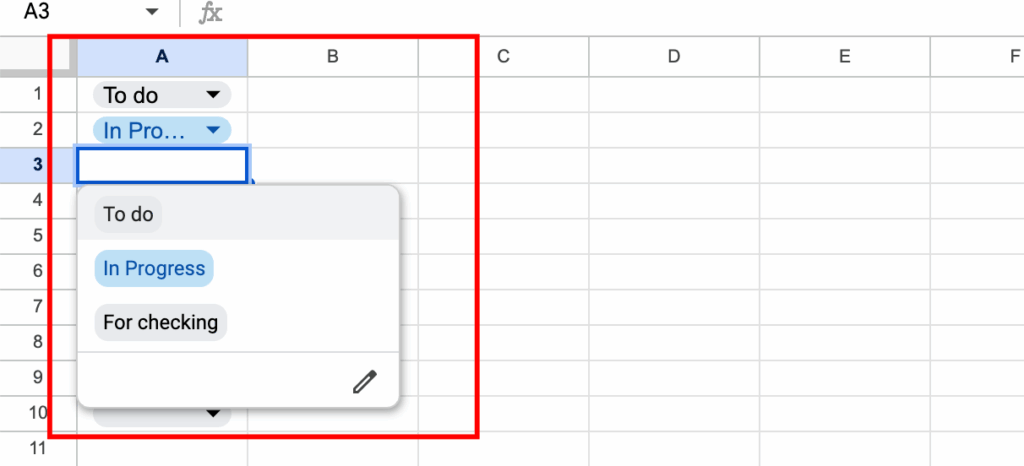Choose "In Progress" from the dropdown list
The height and width of the screenshot is (466, 1024).
(154, 269)
